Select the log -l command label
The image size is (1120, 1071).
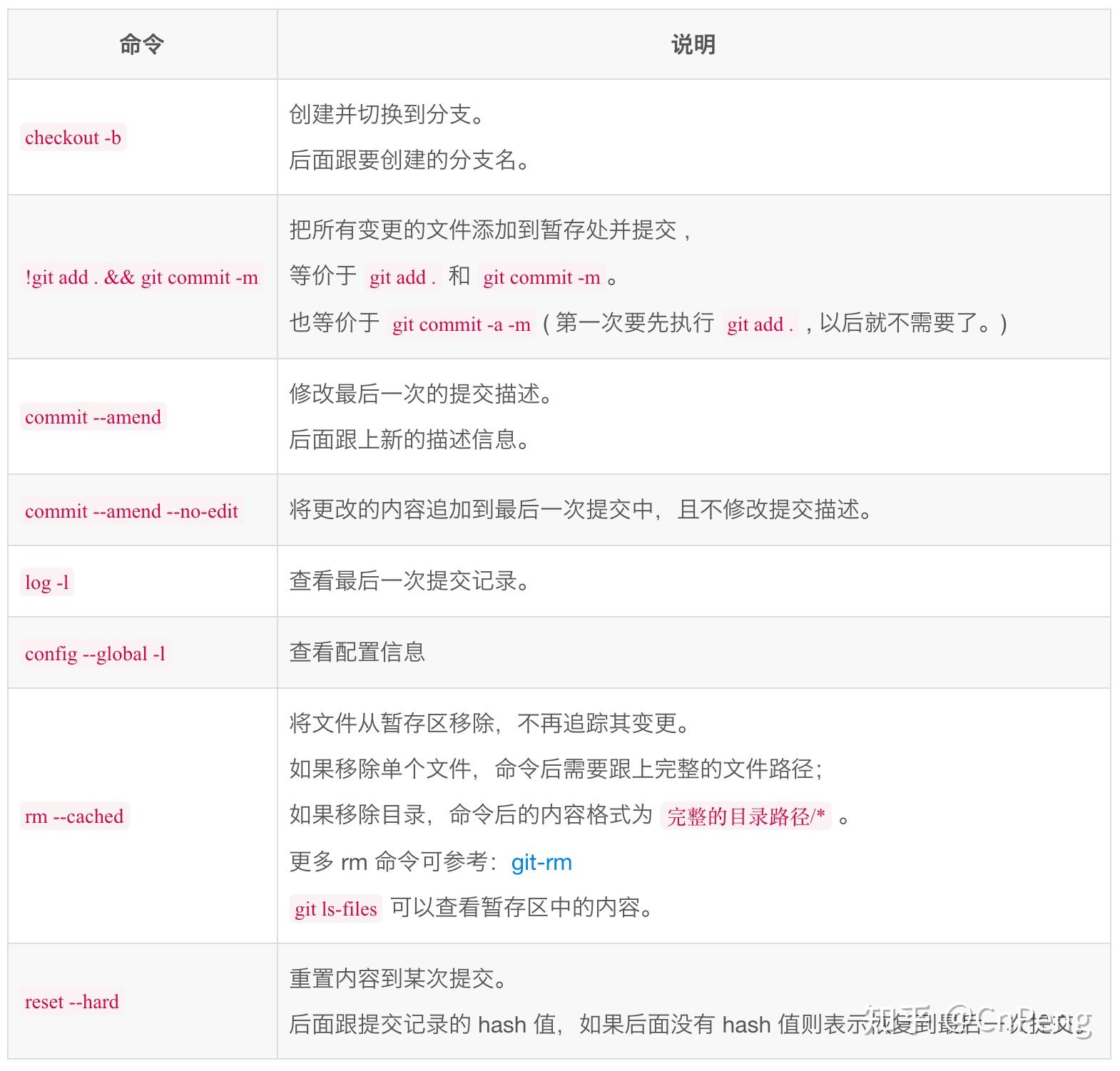[x=47, y=582]
